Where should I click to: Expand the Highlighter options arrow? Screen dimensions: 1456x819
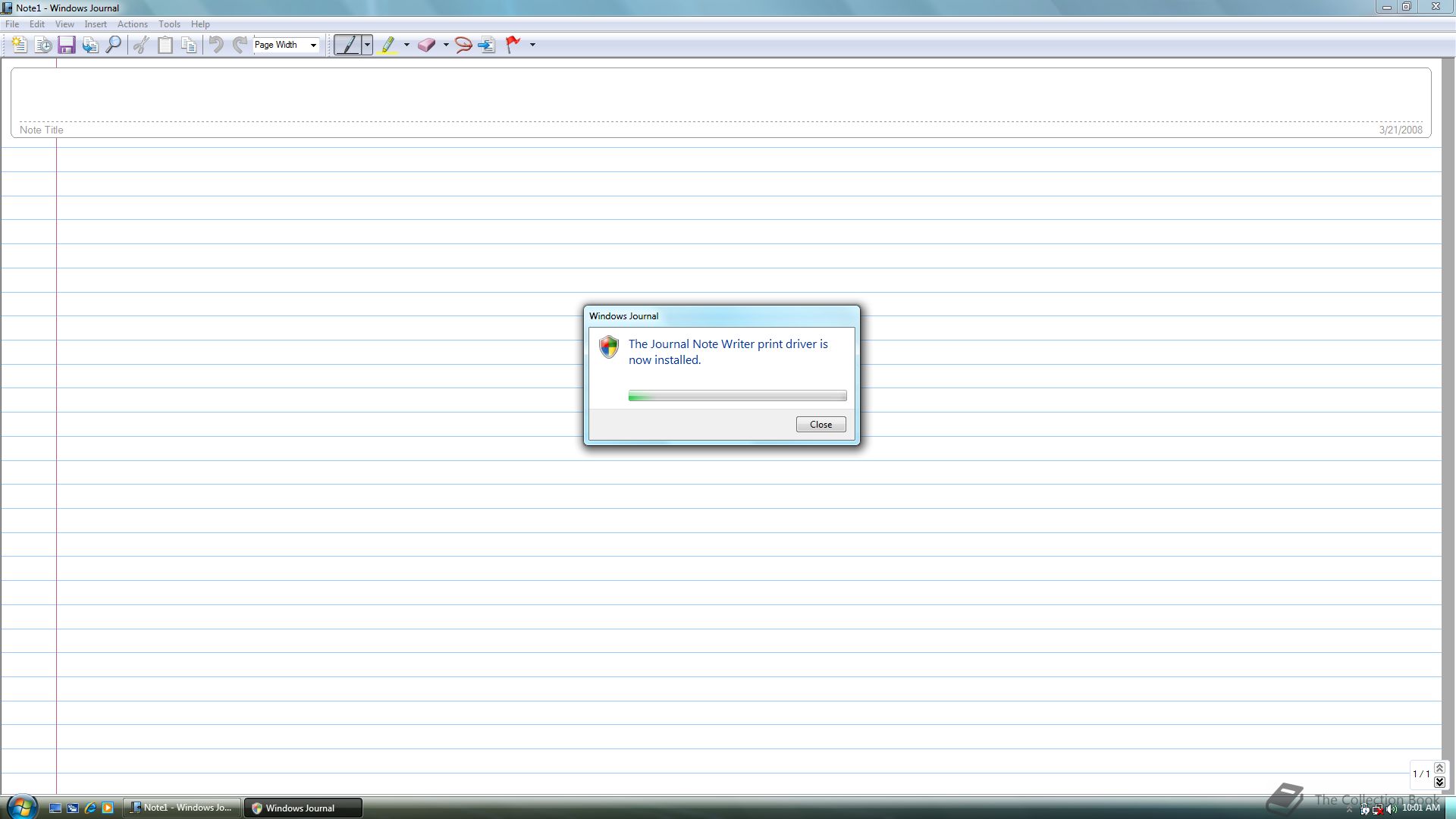[406, 45]
